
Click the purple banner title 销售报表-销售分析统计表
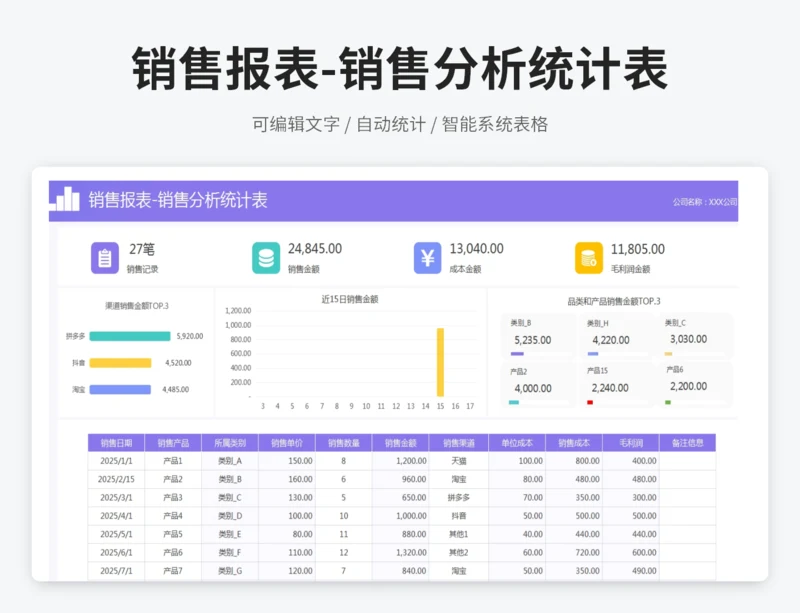tap(178, 200)
